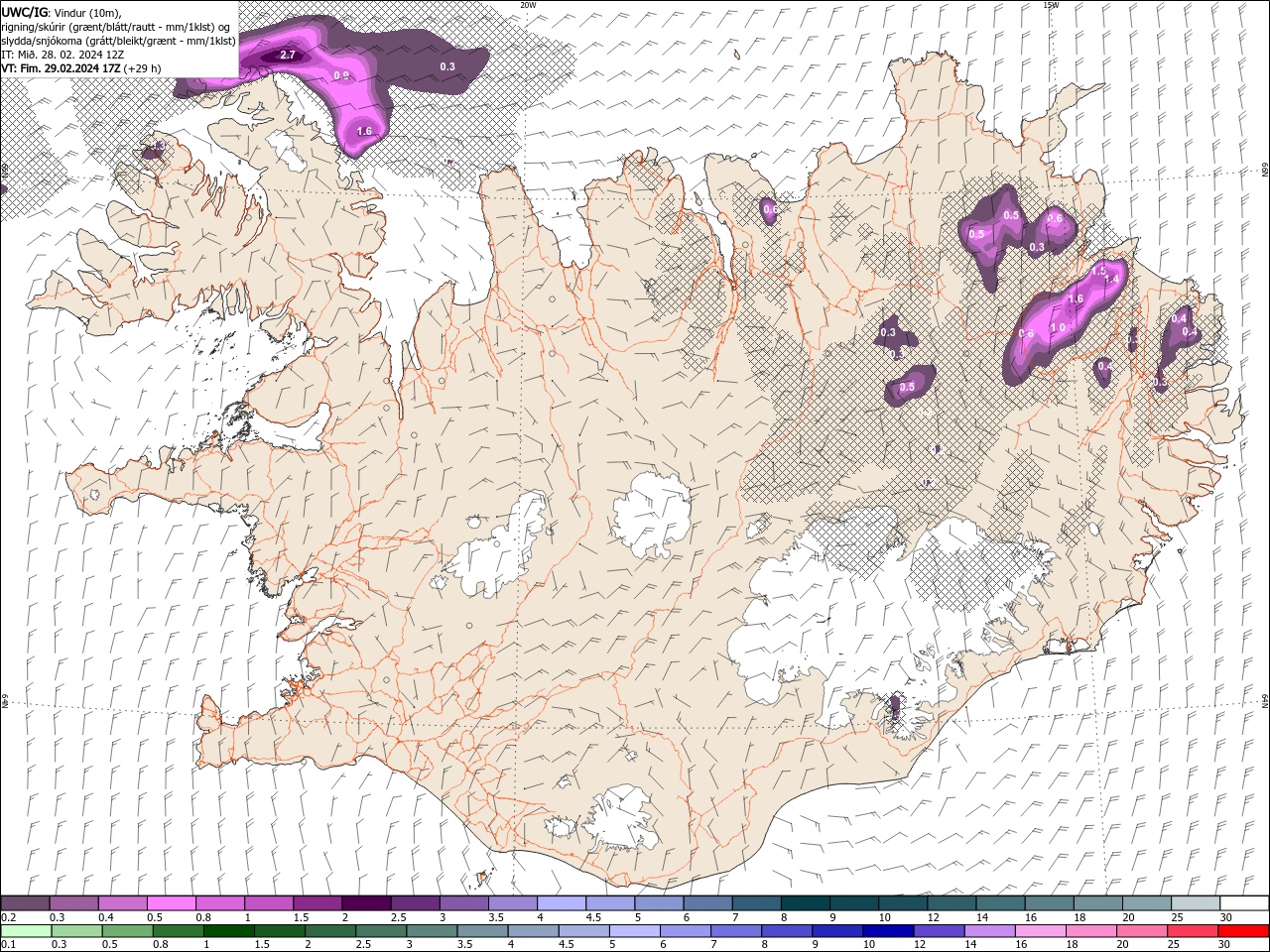
Task: Click the grey-teal 3–3.5 rain legend swatch
Action: pos(432,931)
